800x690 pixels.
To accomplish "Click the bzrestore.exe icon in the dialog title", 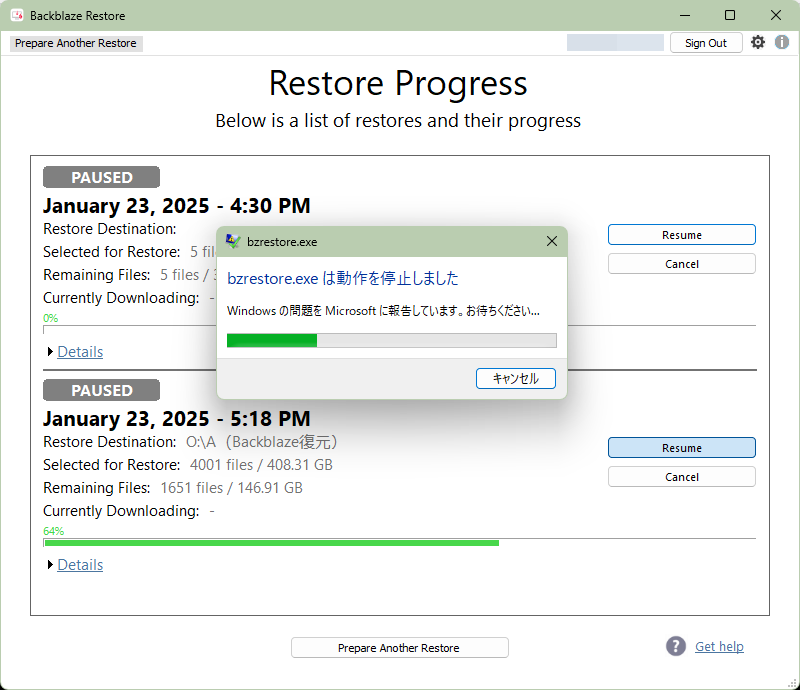I will click(233, 241).
